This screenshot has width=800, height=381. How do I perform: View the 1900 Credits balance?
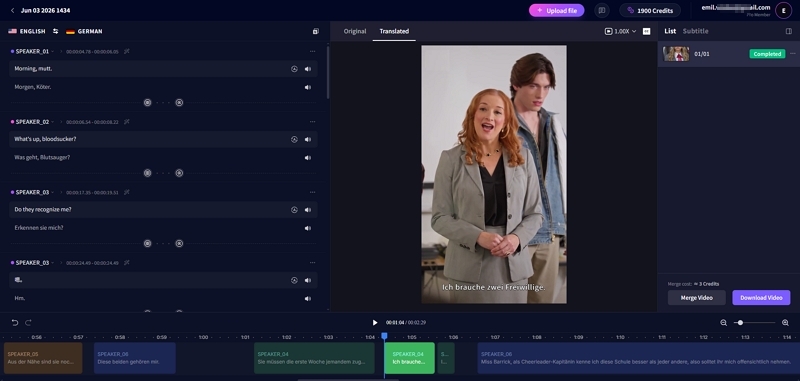[649, 10]
